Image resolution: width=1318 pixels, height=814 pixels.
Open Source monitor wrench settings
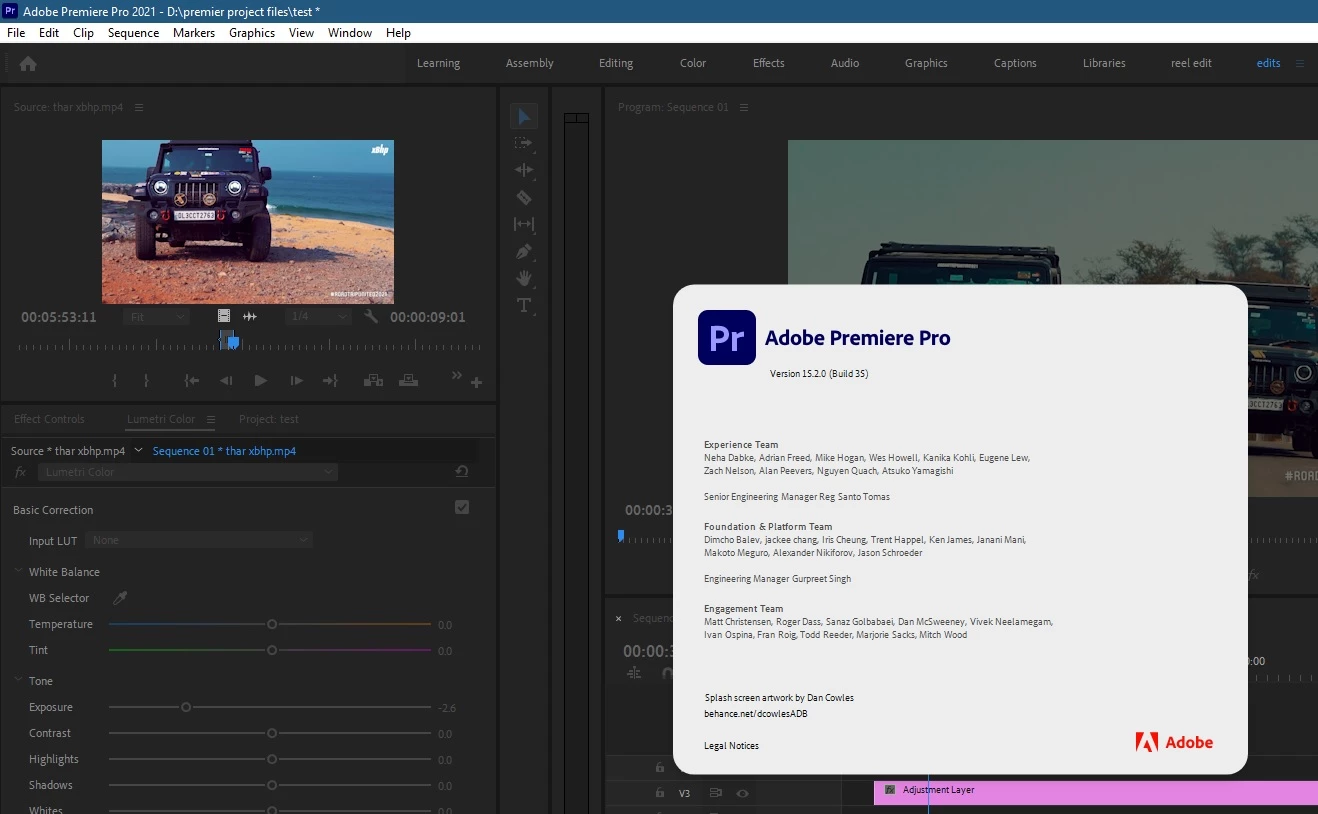pos(371,316)
